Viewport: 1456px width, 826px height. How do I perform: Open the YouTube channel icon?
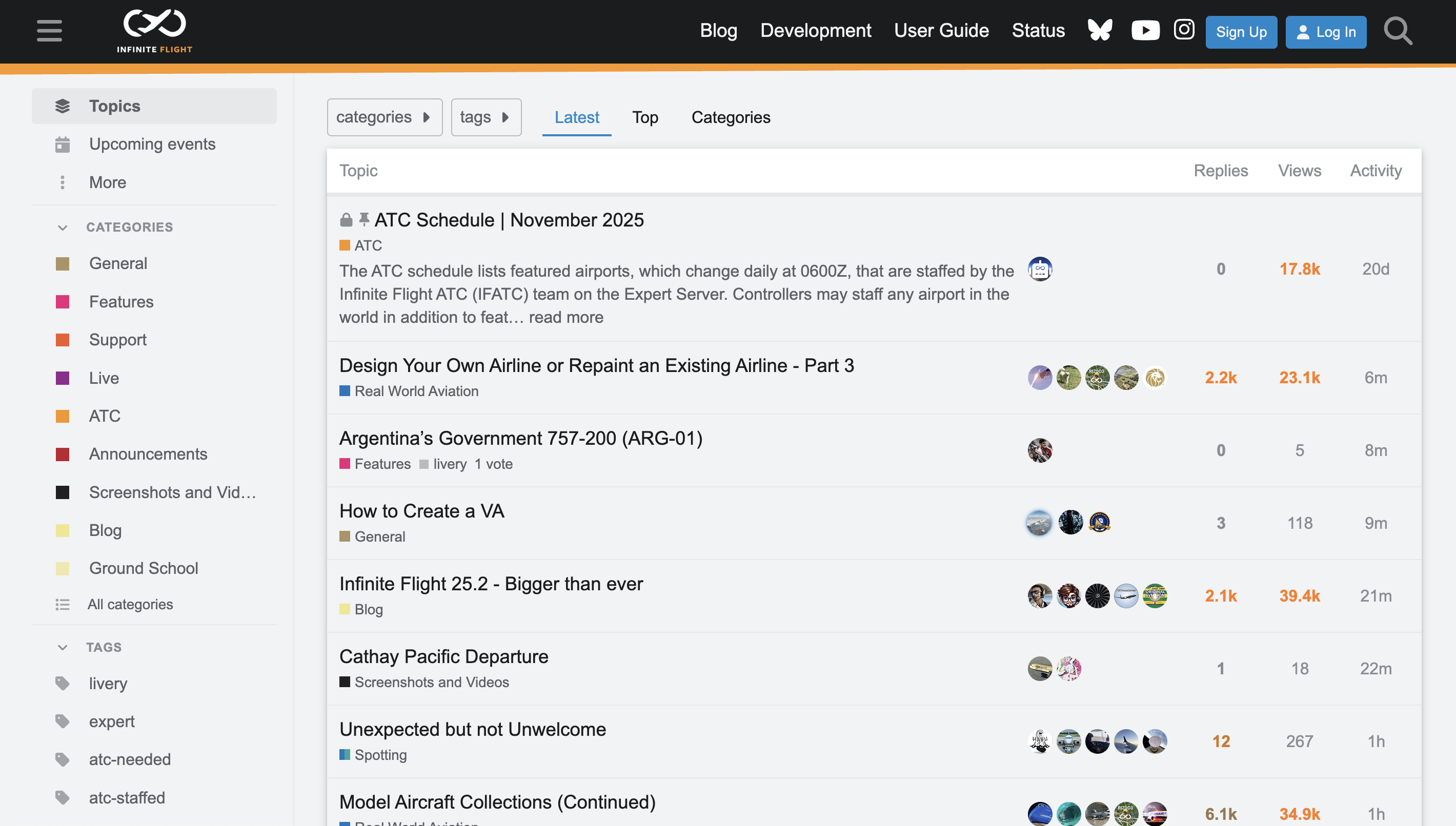(x=1145, y=31)
